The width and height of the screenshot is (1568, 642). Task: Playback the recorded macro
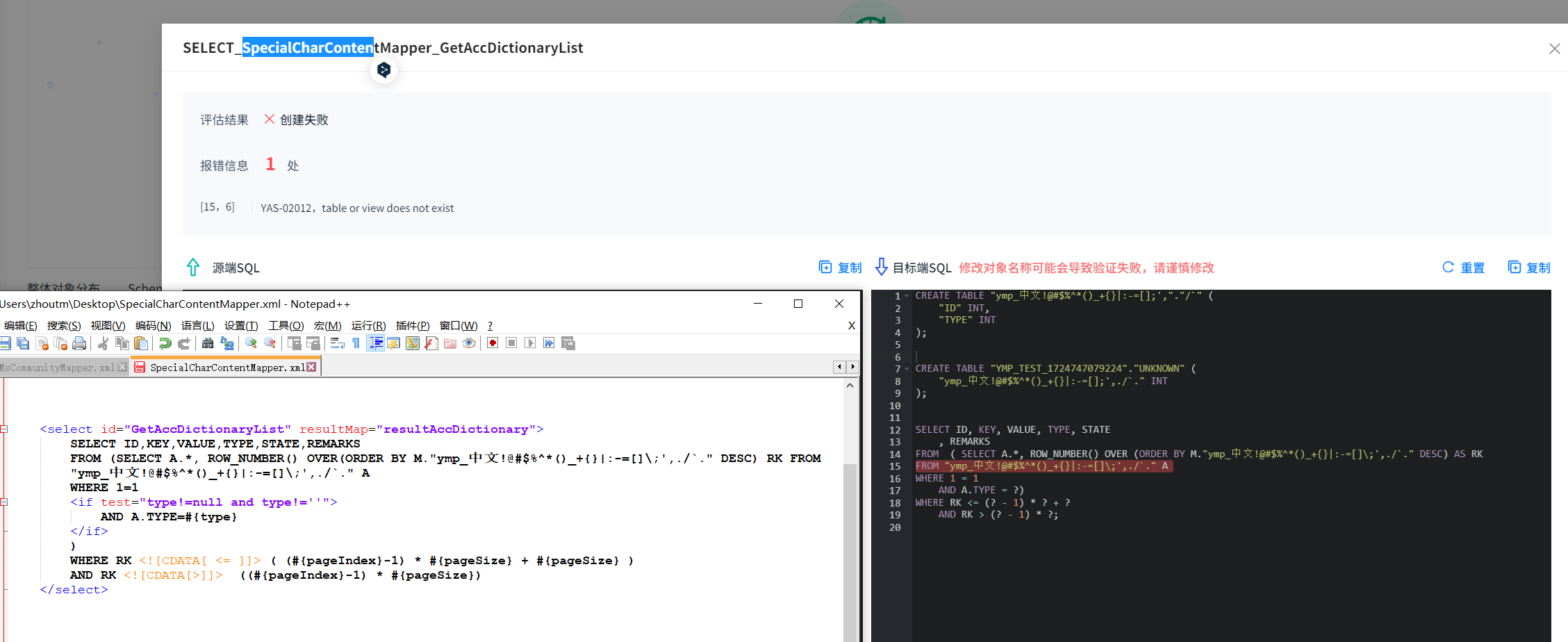click(529, 343)
